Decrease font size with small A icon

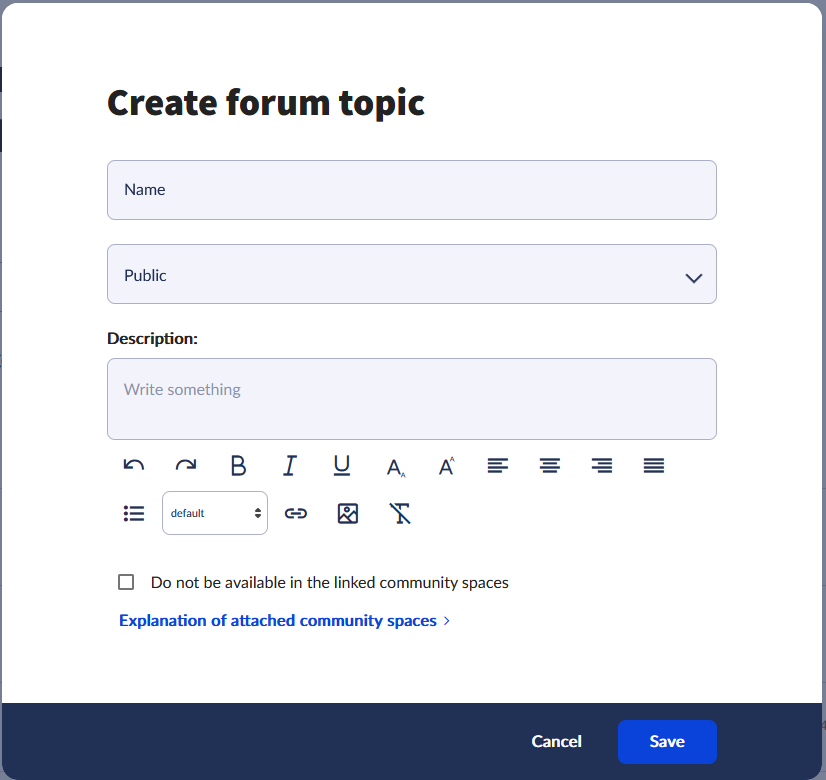pyautogui.click(x=395, y=467)
